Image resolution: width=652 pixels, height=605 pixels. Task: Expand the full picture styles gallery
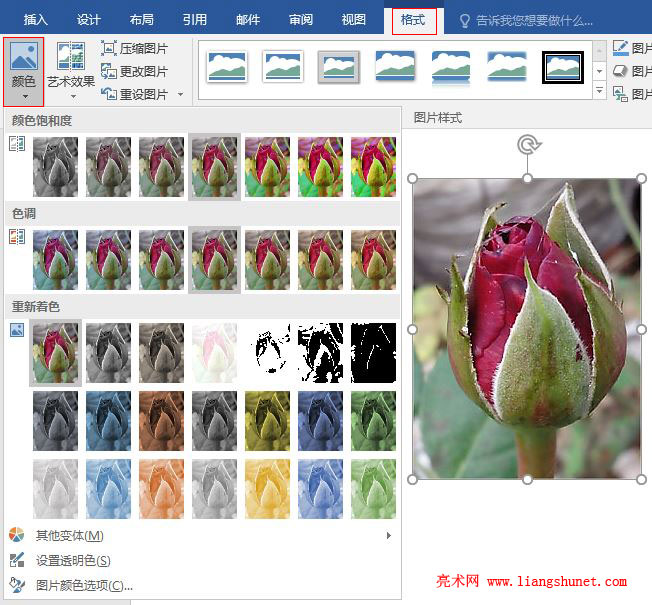[x=599, y=90]
